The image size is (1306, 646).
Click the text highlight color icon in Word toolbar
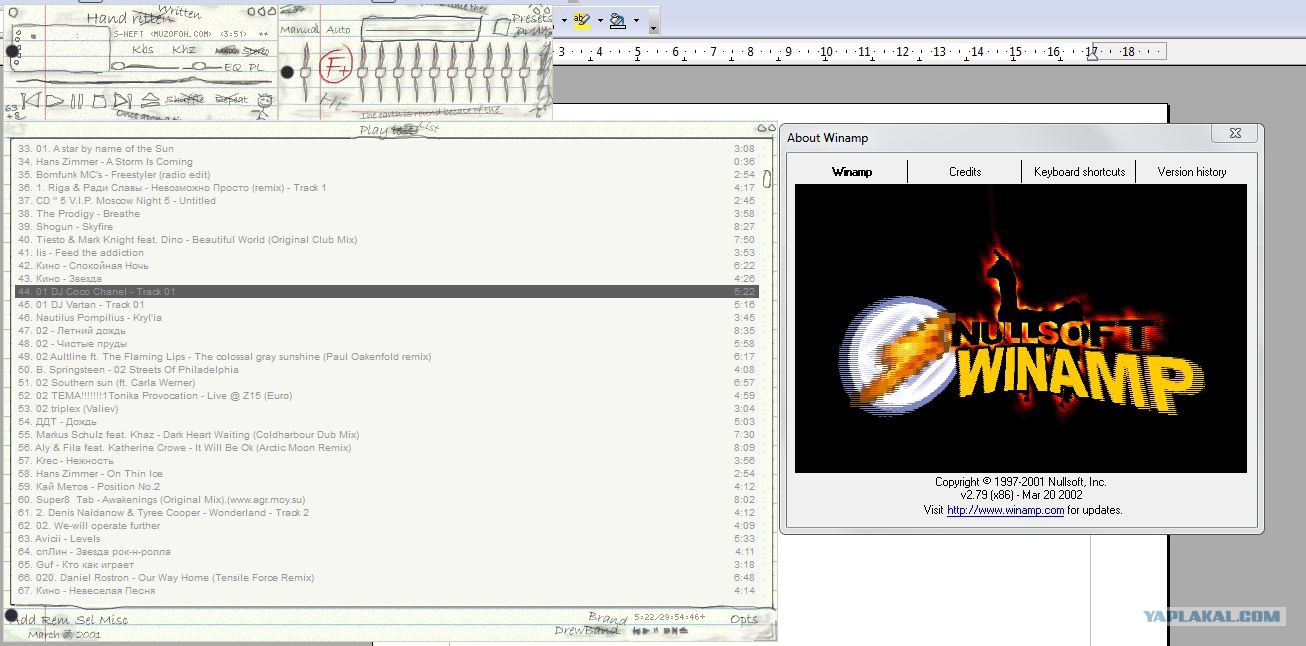point(582,20)
